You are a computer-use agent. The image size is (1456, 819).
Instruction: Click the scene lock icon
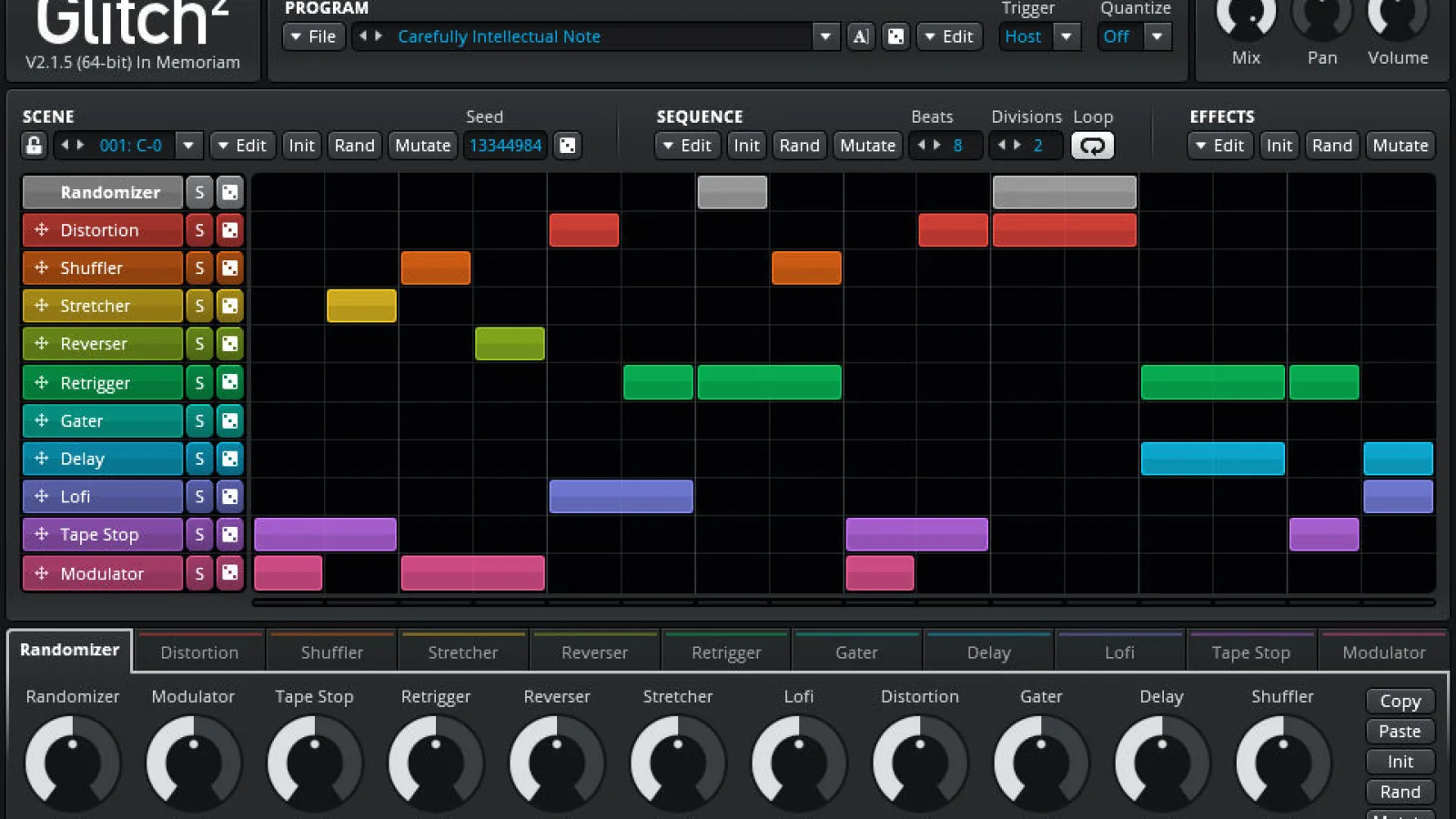(34, 146)
